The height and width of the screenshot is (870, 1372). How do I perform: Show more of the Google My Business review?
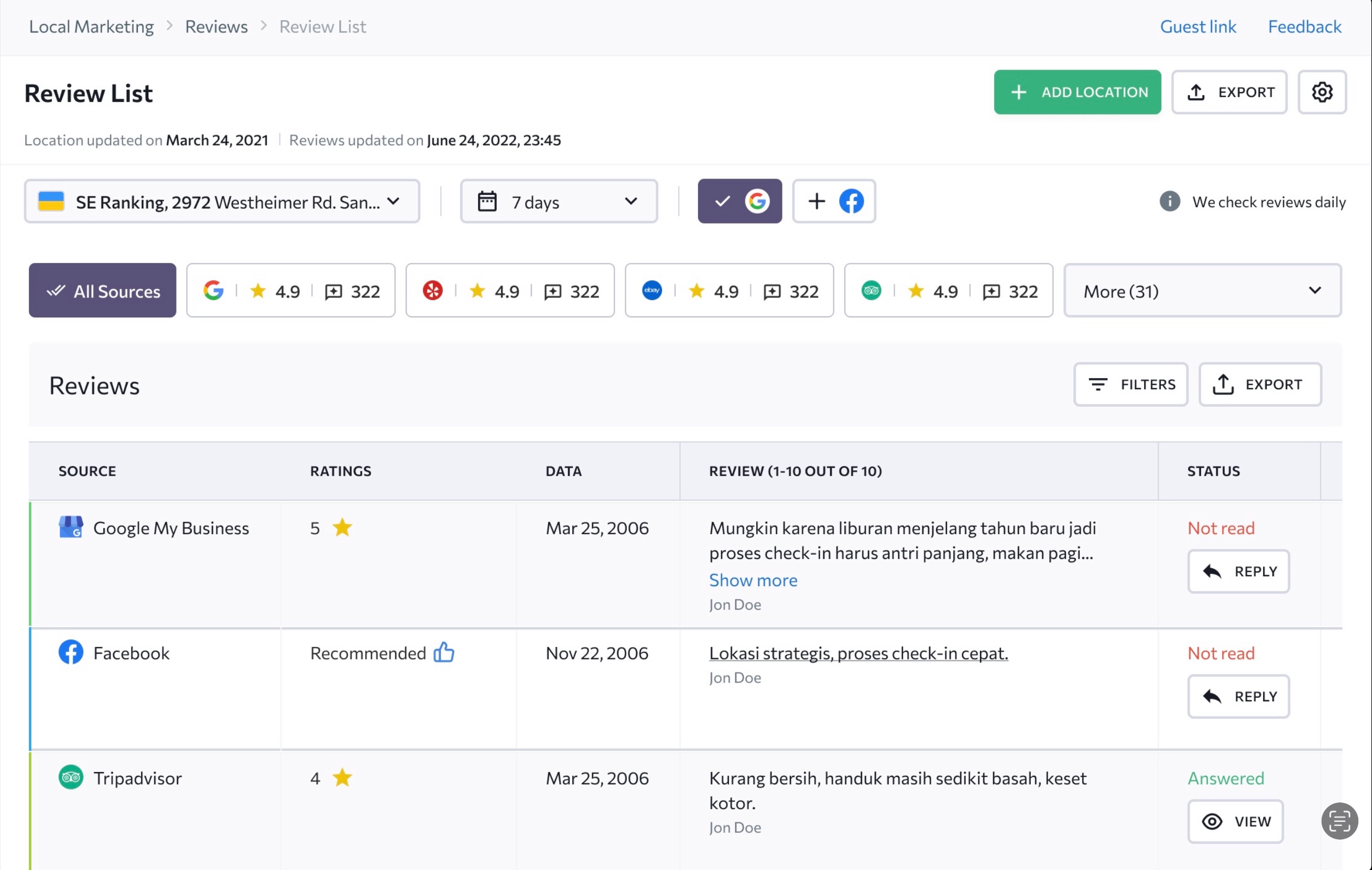[x=753, y=580]
